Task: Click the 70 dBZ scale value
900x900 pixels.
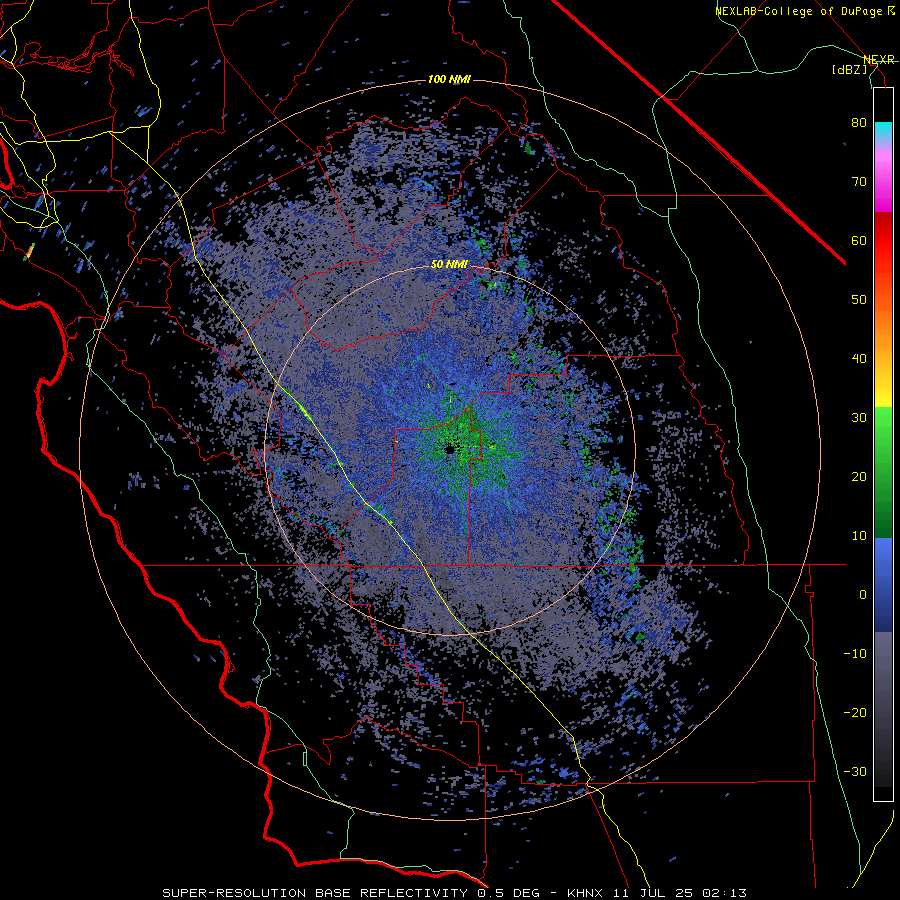Action: (859, 182)
